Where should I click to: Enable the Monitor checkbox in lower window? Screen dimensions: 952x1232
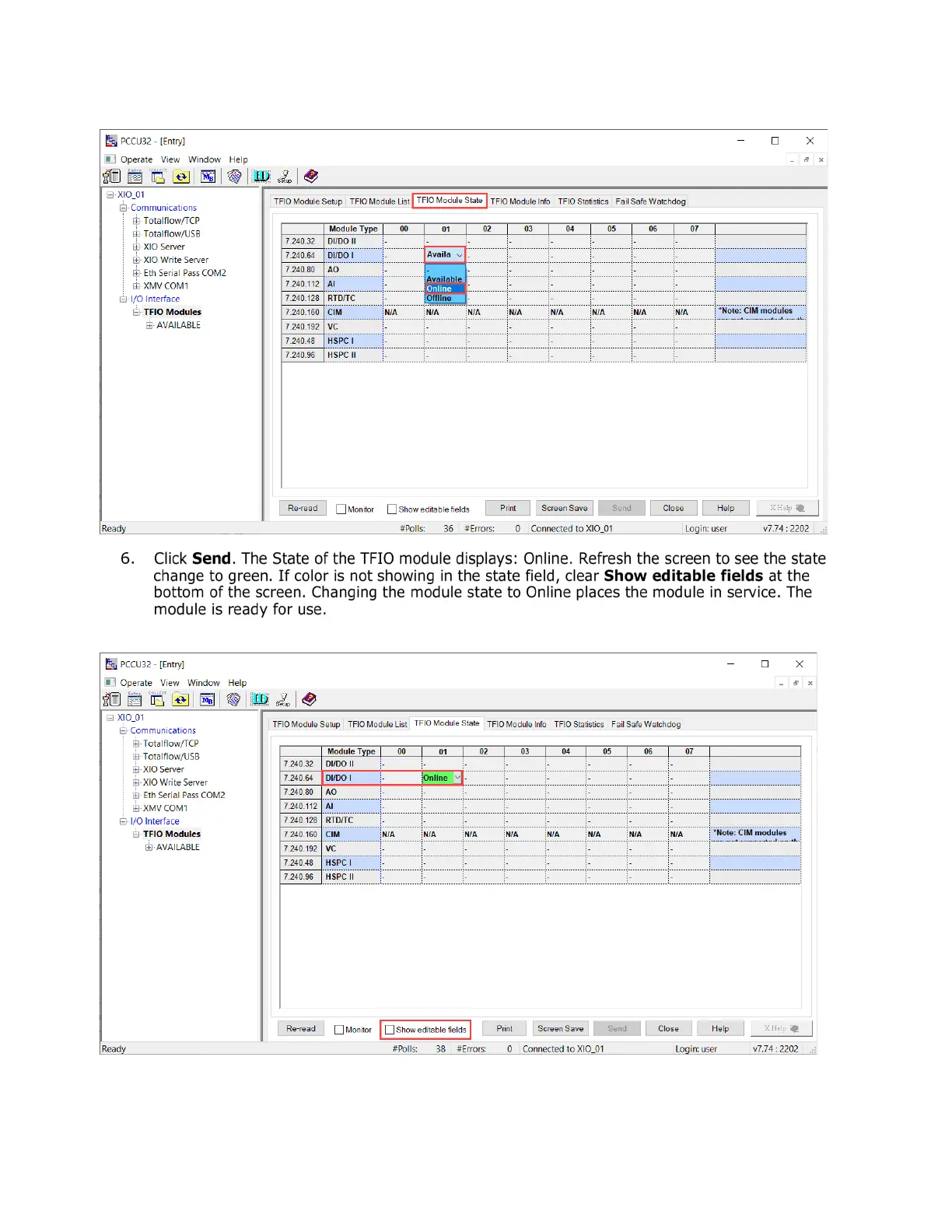click(x=339, y=1030)
